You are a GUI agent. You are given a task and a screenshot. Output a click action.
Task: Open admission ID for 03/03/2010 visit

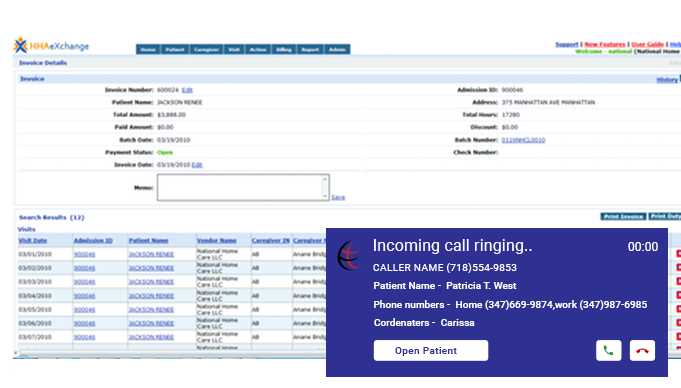point(84,282)
